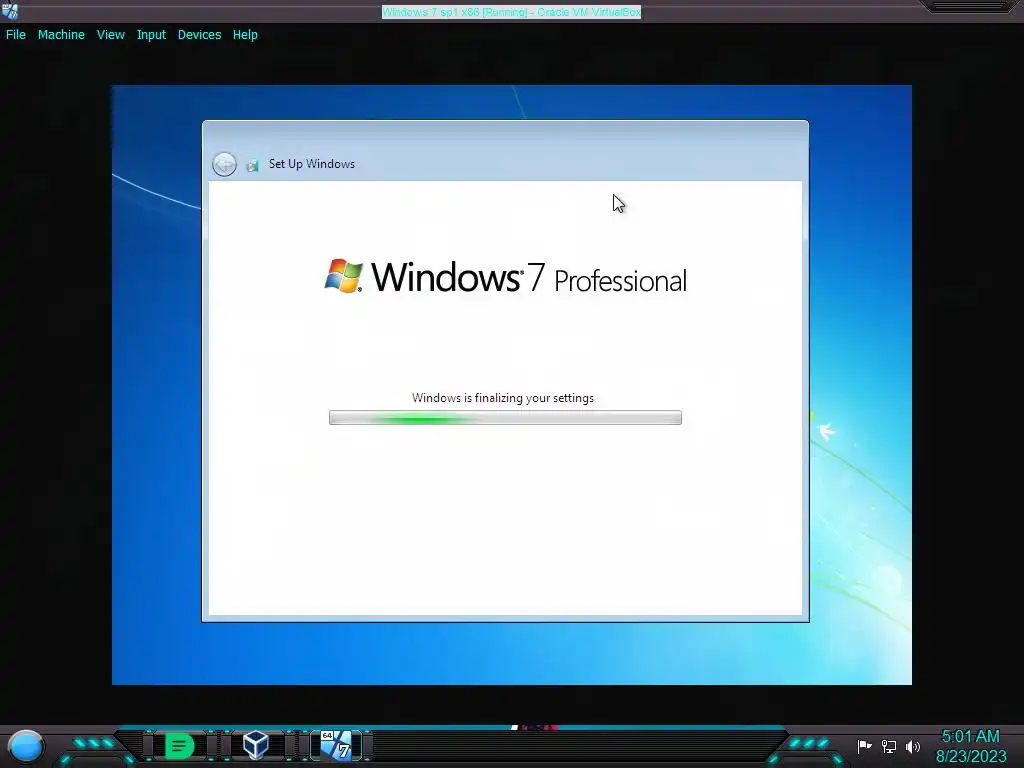Open the Input menu
This screenshot has height=768, width=1024.
(x=151, y=35)
